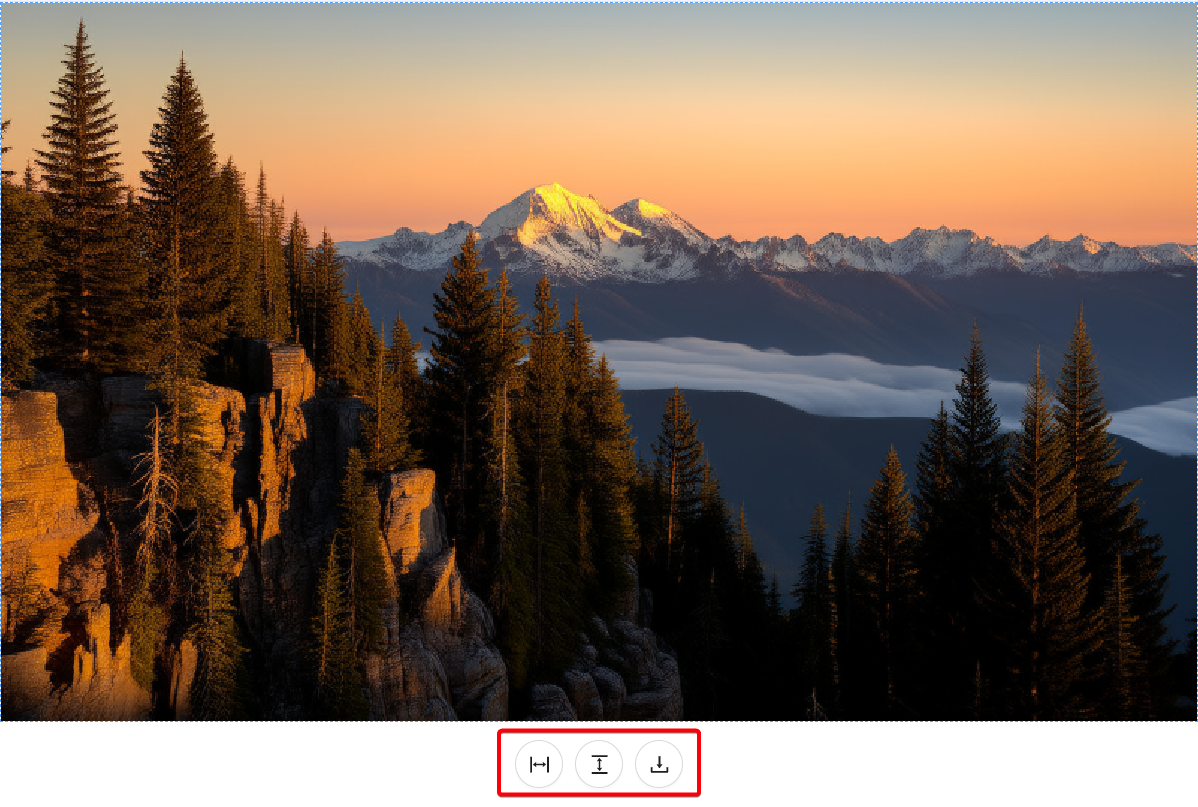
Task: Select the left circular button in red toolbar
Action: [539, 764]
